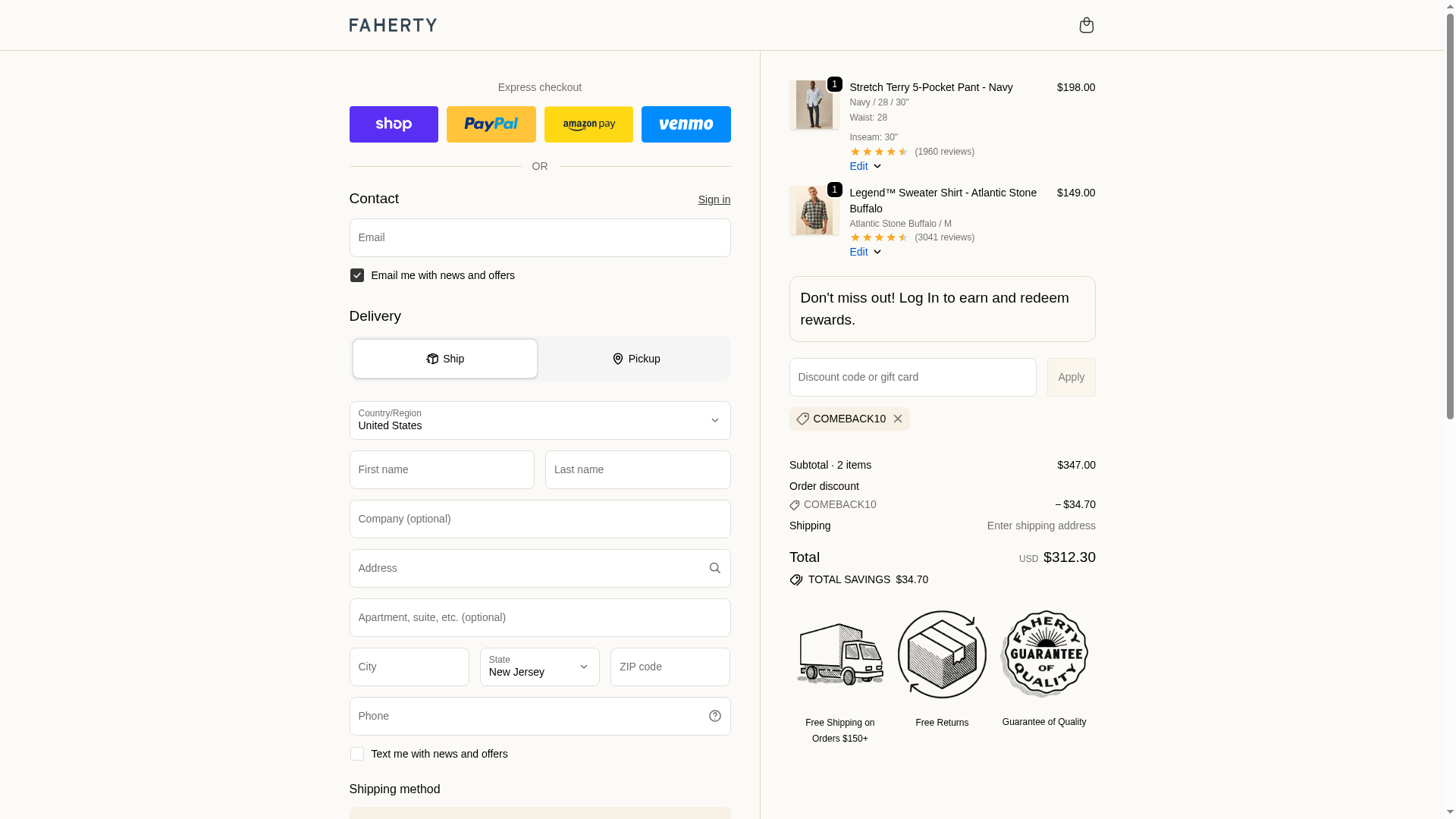Click the address search magnifier icon
Image resolution: width=1456 pixels, height=819 pixels.
[714, 568]
